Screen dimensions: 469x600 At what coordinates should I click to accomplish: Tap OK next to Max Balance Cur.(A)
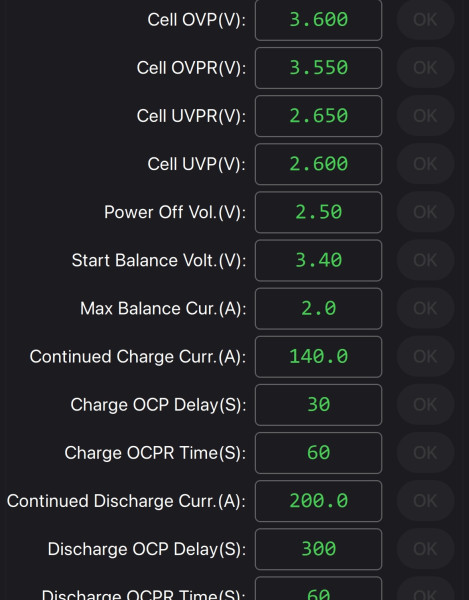point(425,309)
